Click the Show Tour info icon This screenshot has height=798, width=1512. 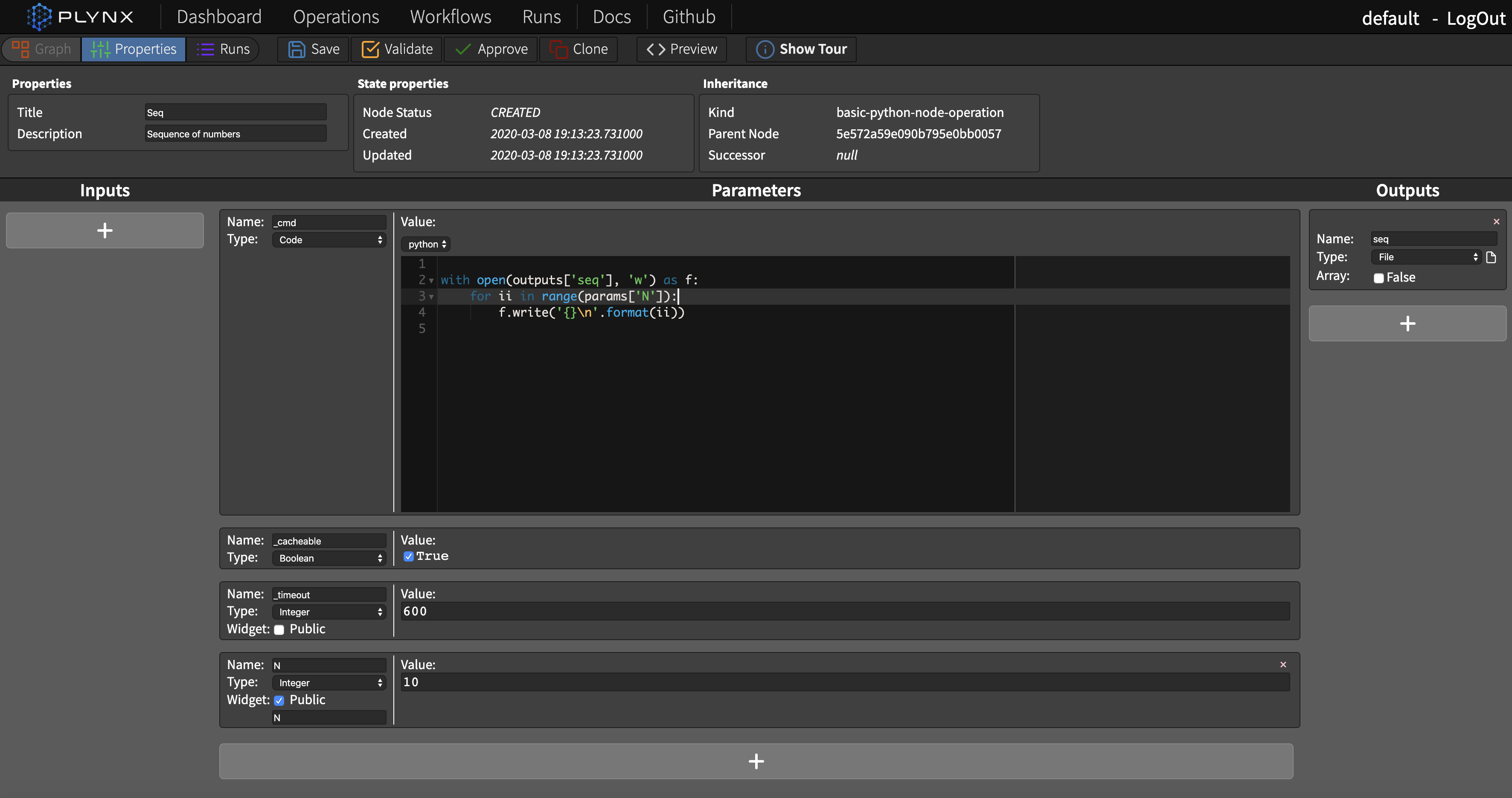click(x=765, y=50)
